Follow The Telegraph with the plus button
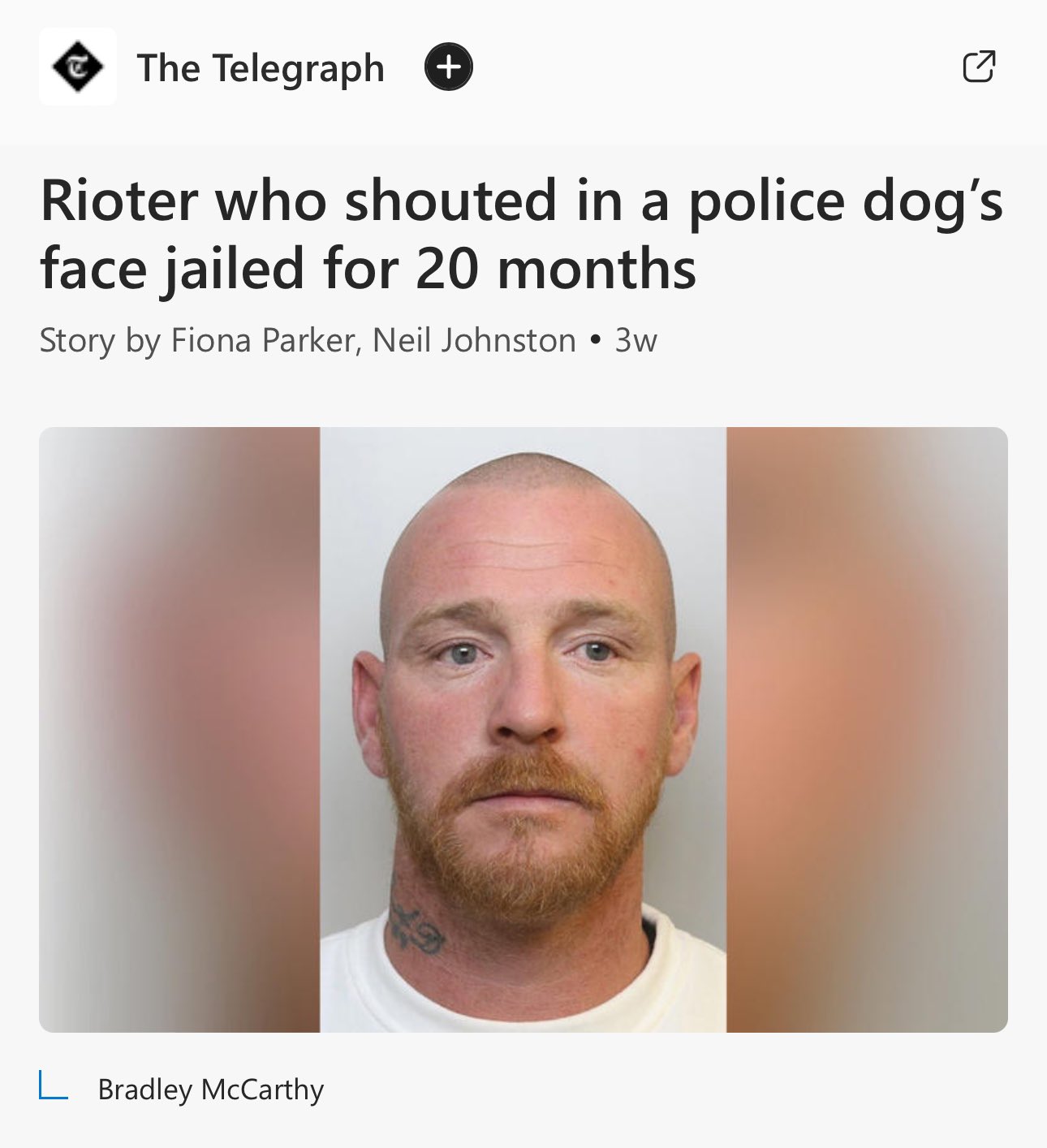This screenshot has height=1148, width=1047. tap(449, 67)
